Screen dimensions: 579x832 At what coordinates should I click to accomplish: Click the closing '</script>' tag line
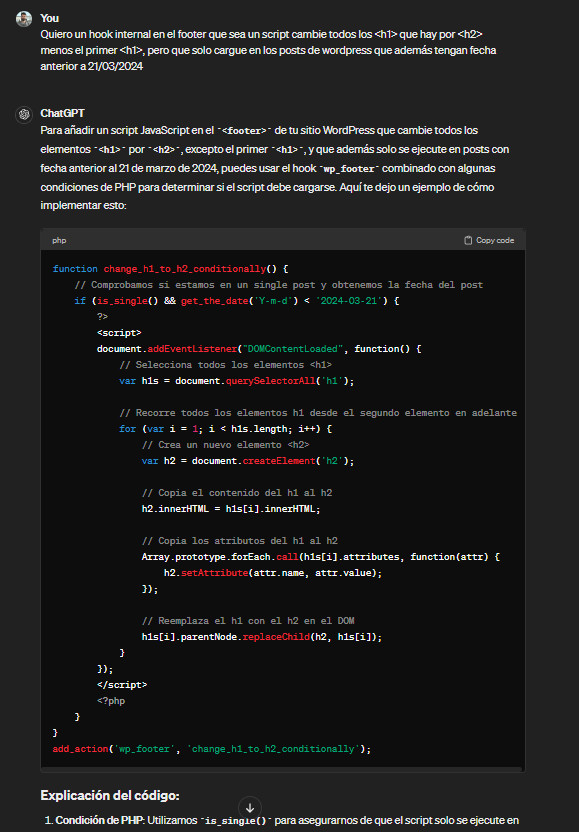point(122,684)
